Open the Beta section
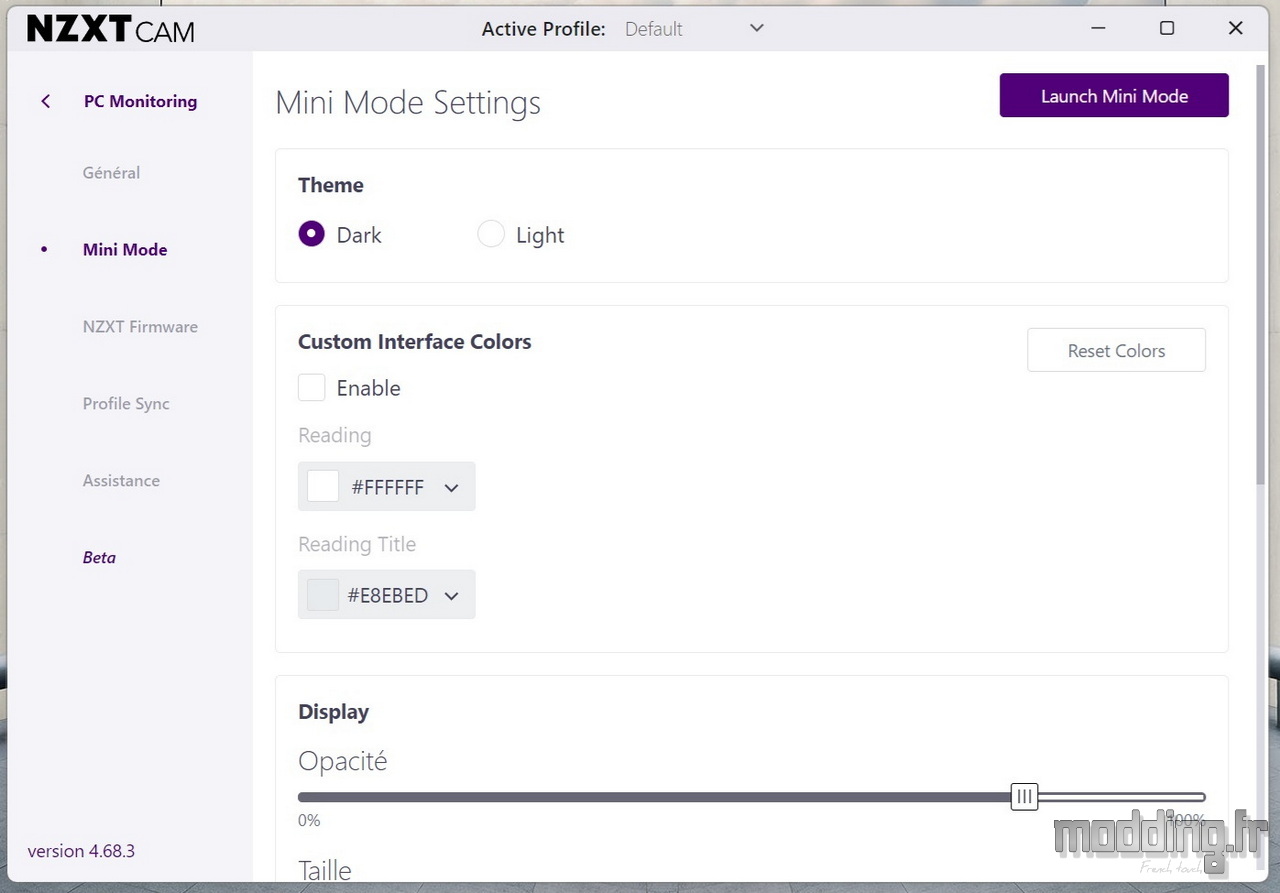Screen dimensions: 1280x893 pos(99,558)
